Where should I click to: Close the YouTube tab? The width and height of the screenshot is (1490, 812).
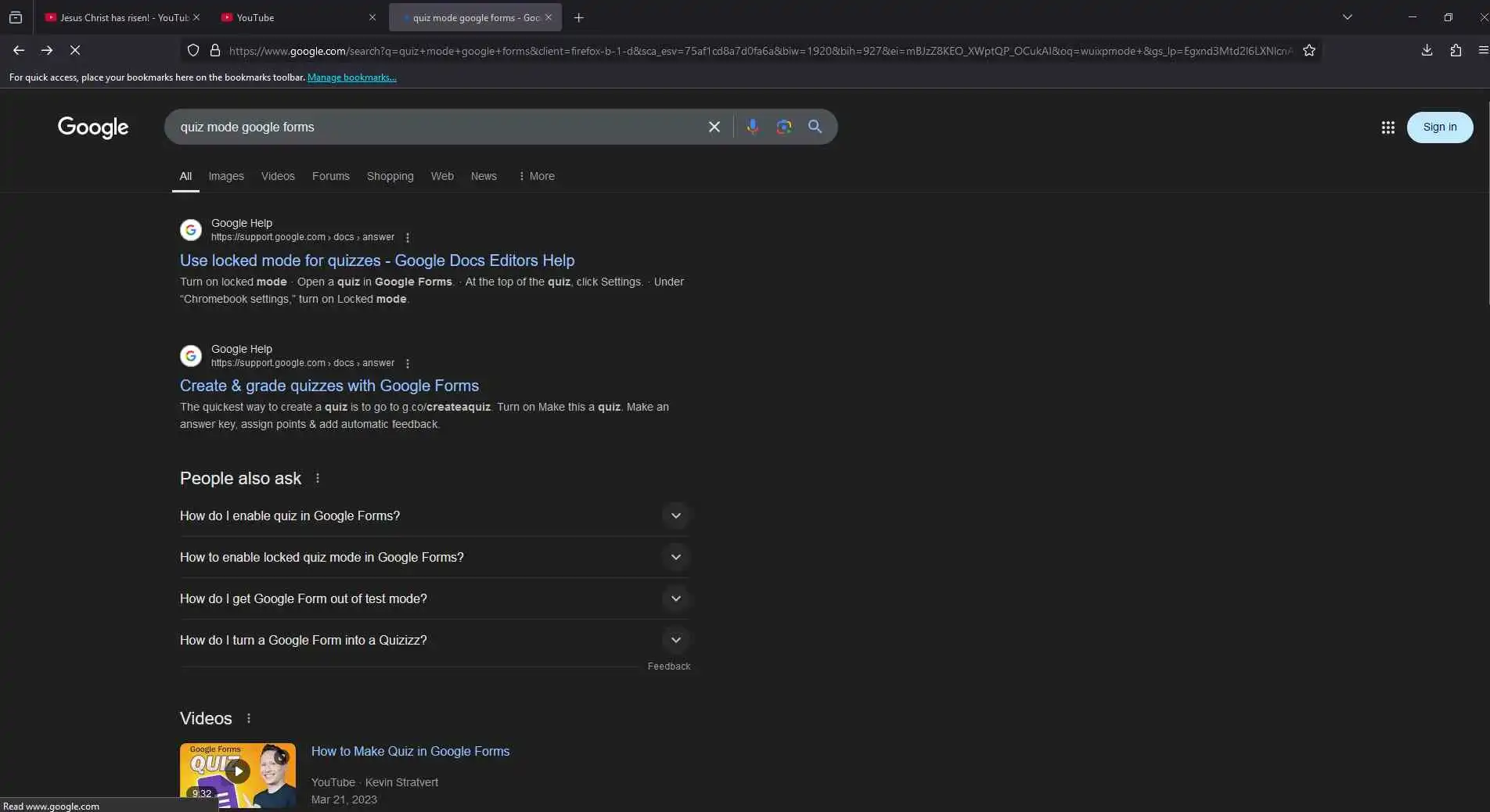click(372, 17)
